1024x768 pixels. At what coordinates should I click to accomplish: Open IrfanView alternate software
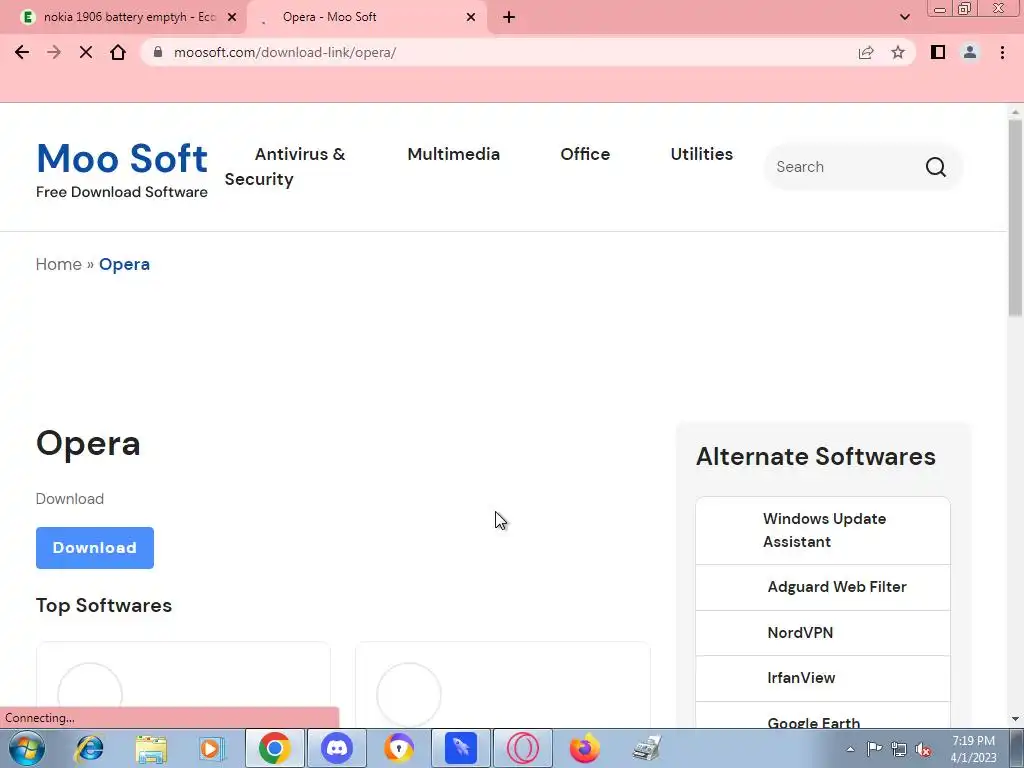[801, 678]
